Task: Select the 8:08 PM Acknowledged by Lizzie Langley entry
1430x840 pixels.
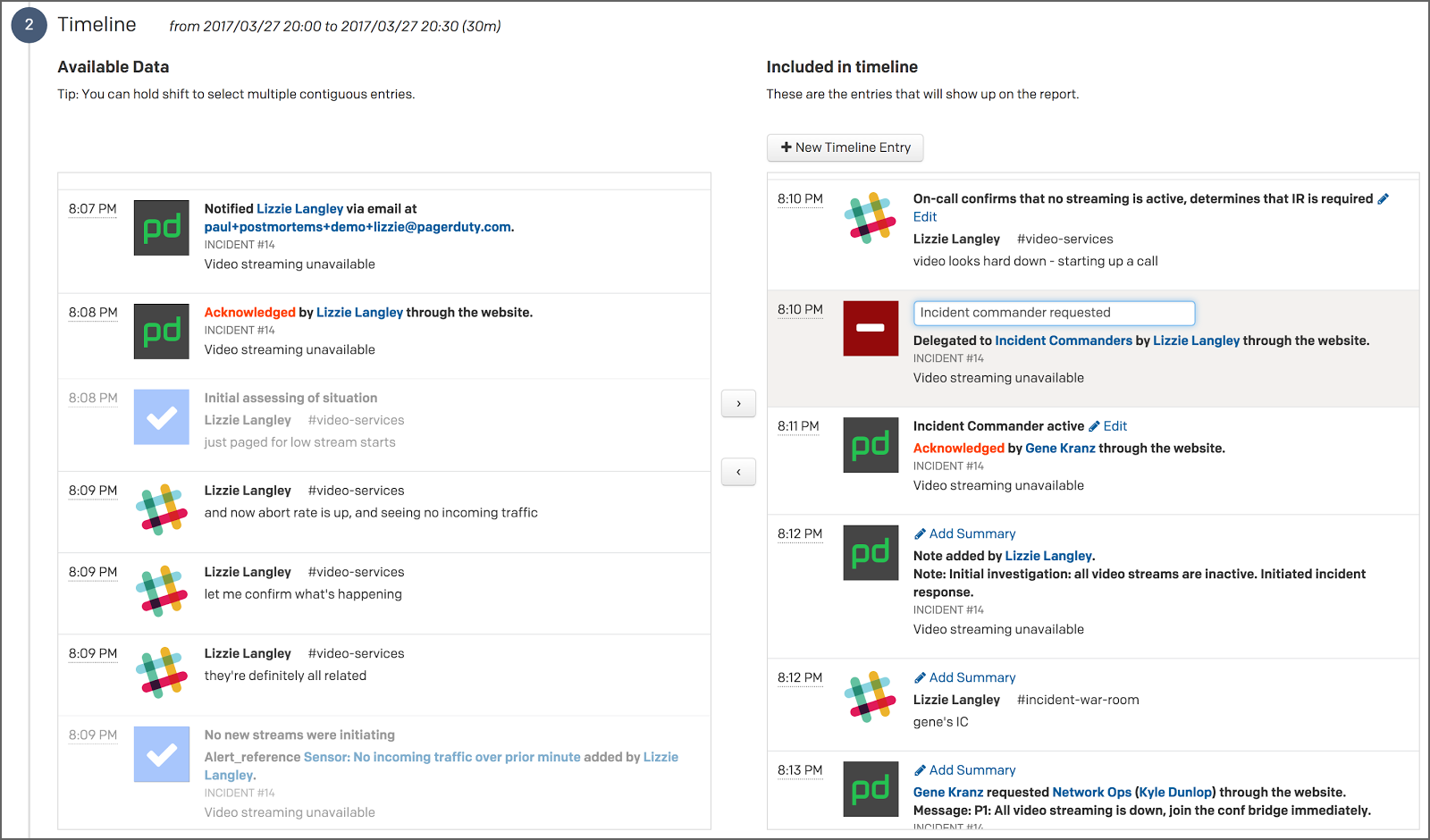Action: point(384,335)
